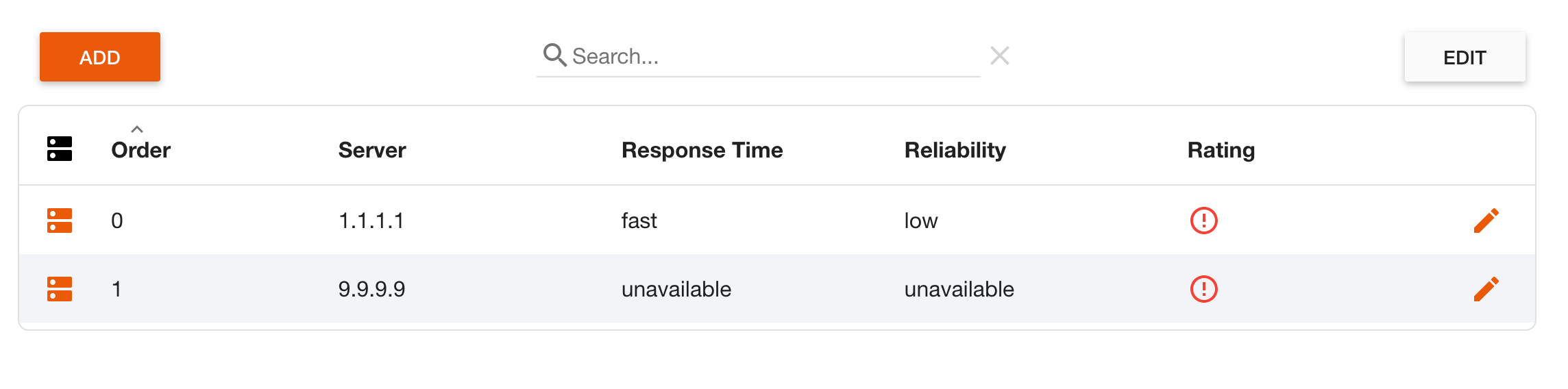The height and width of the screenshot is (389, 1568).
Task: Click the orange server icon for 9.9.9.9
Action: point(60,289)
